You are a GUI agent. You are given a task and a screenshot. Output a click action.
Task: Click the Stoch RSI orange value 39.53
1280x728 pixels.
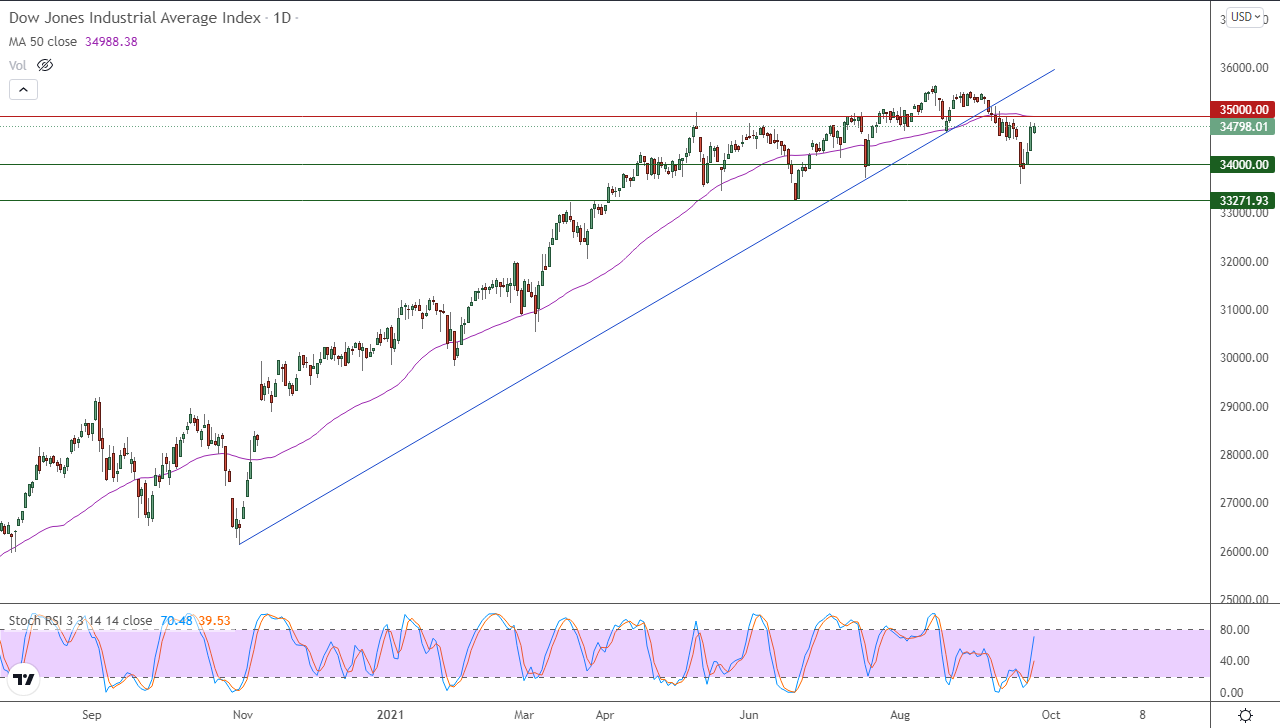pyautogui.click(x=213, y=620)
